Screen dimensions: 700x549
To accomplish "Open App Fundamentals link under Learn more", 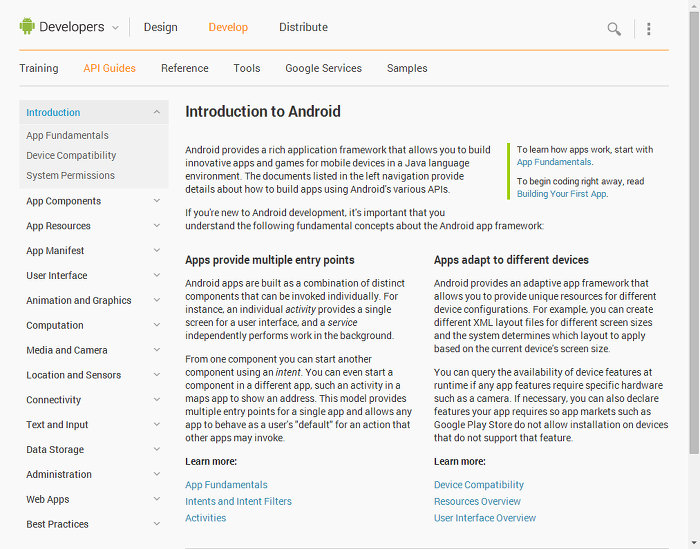I will tap(226, 485).
